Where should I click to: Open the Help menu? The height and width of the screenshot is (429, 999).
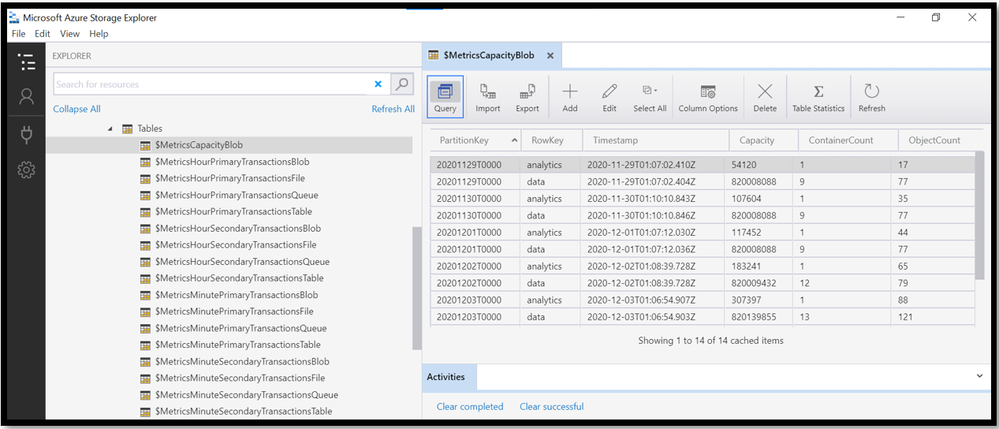[x=99, y=34]
